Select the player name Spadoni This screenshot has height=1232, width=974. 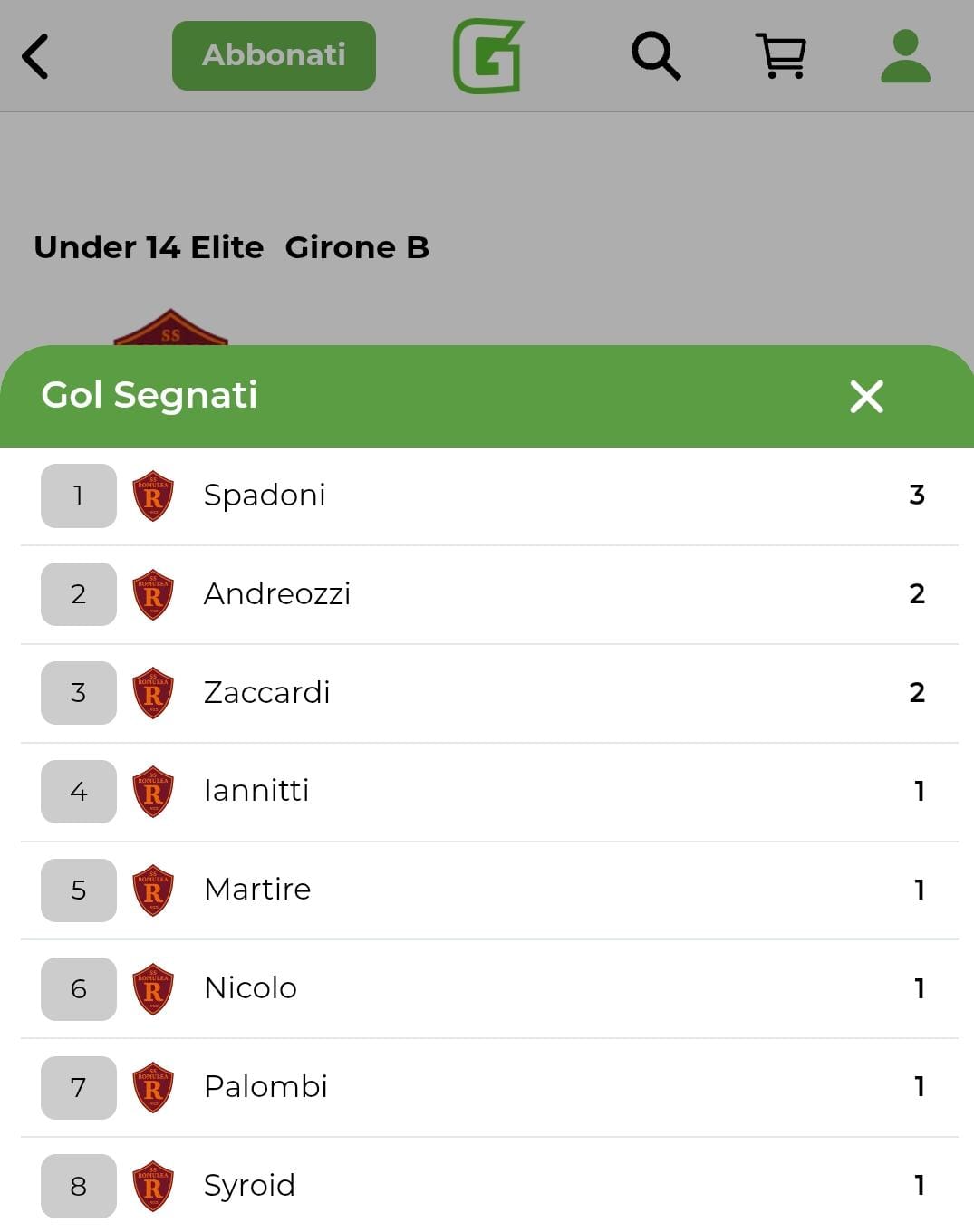[265, 496]
